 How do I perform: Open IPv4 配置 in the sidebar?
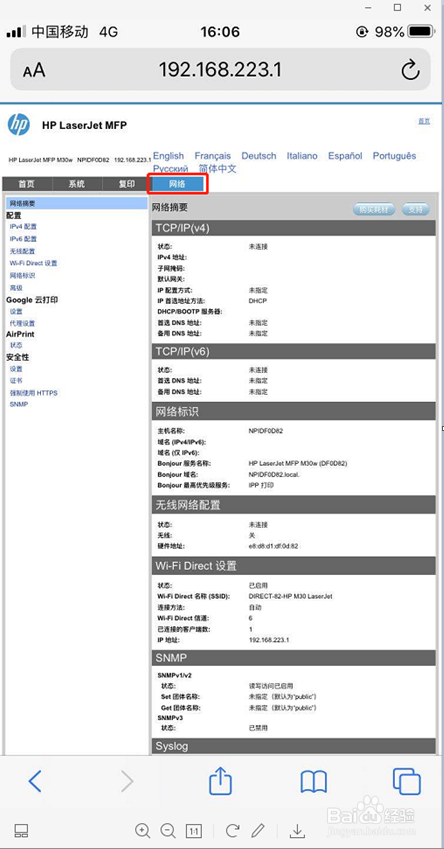(23, 227)
